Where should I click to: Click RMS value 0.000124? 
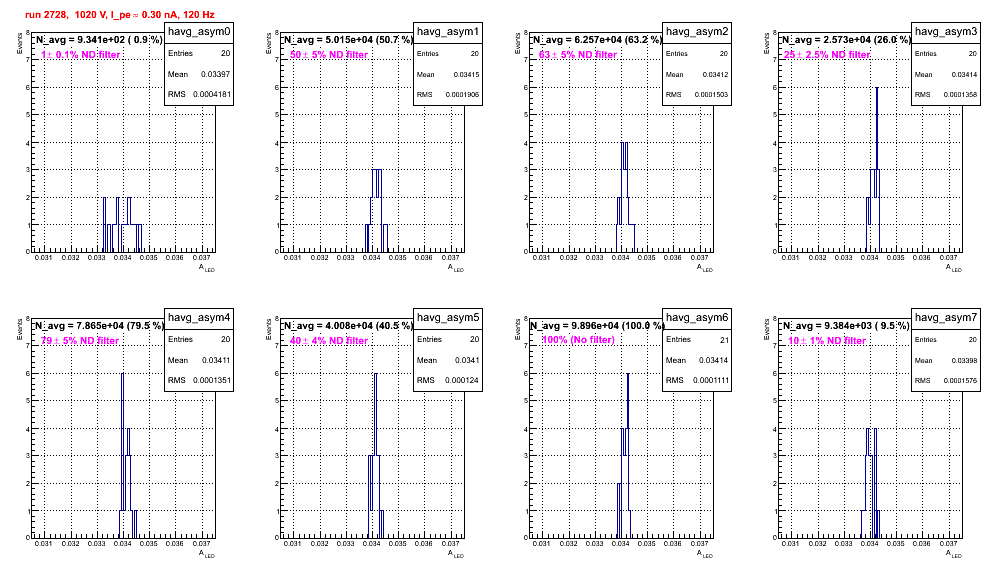click(x=462, y=381)
